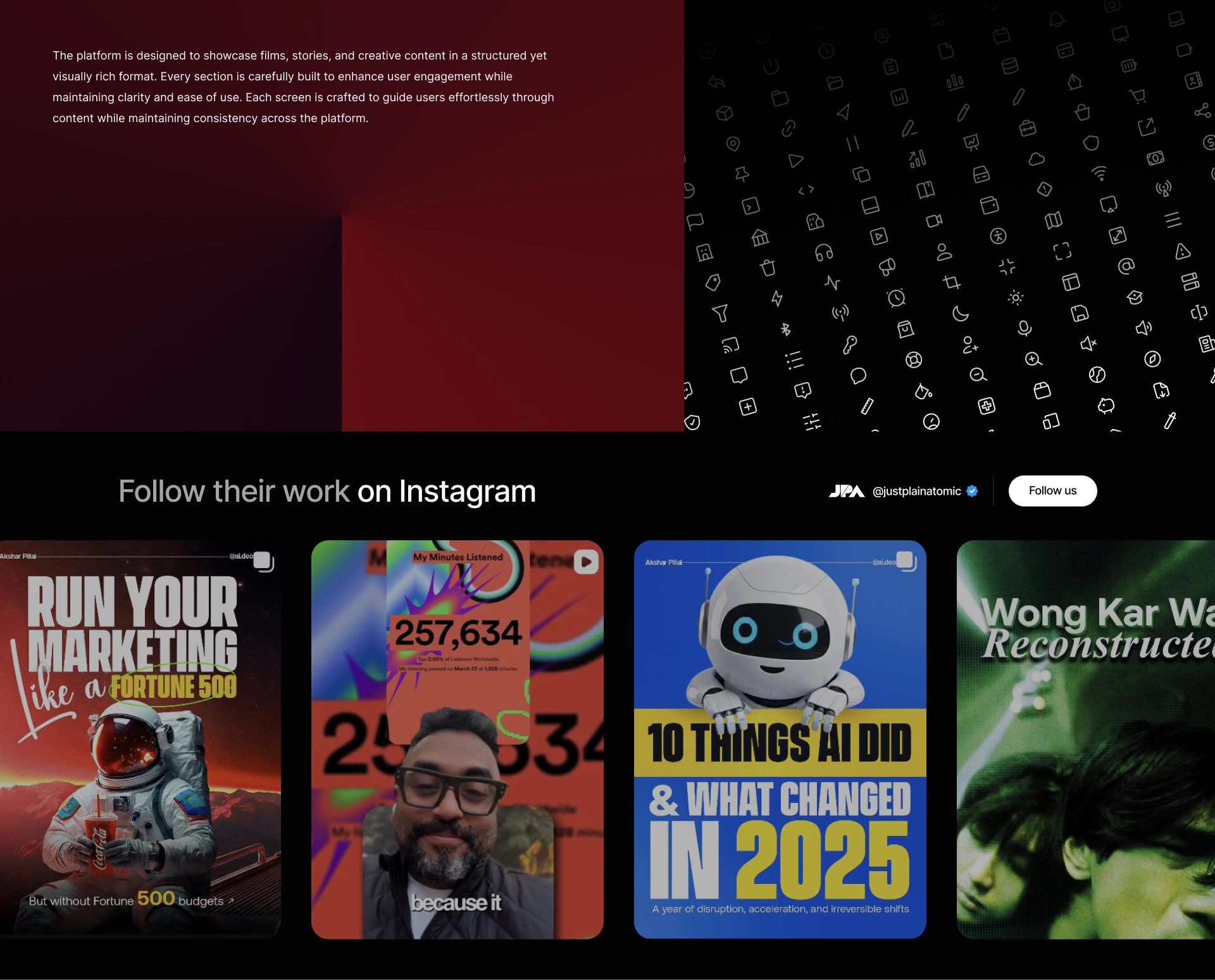1215x980 pixels.
Task: Click the microphone icon in the grid
Action: (1025, 328)
